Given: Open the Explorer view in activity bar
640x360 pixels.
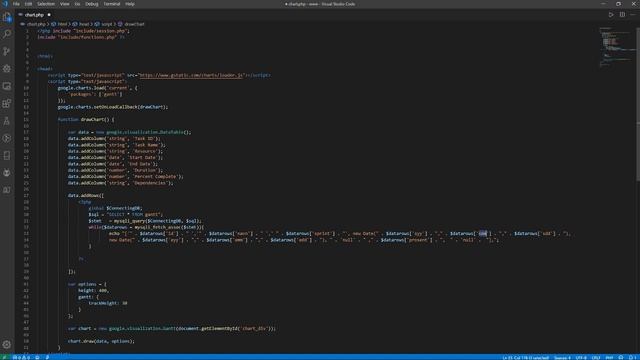Looking at the screenshot, I should [7, 17].
